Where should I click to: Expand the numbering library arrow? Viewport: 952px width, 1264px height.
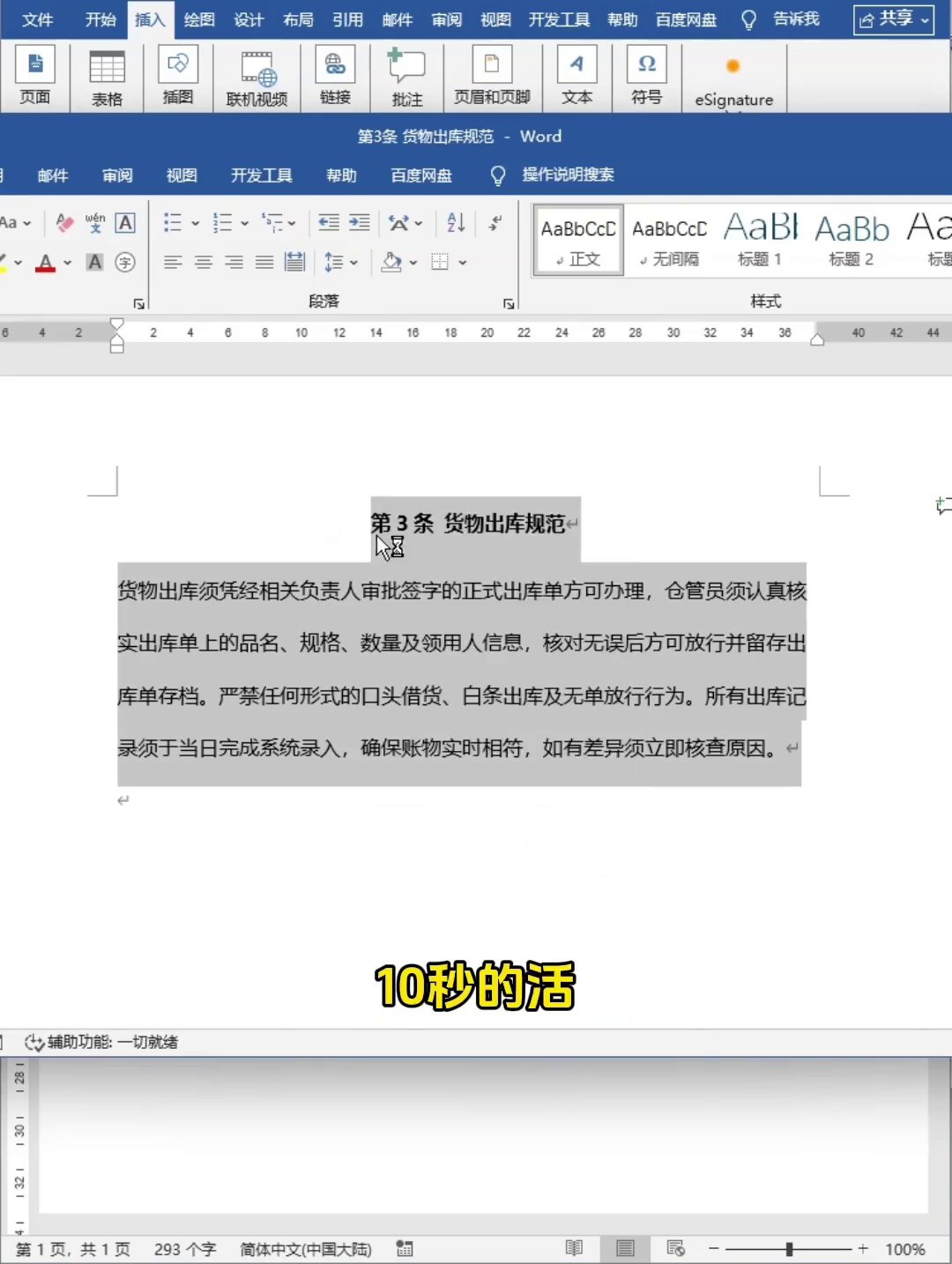[x=244, y=224]
